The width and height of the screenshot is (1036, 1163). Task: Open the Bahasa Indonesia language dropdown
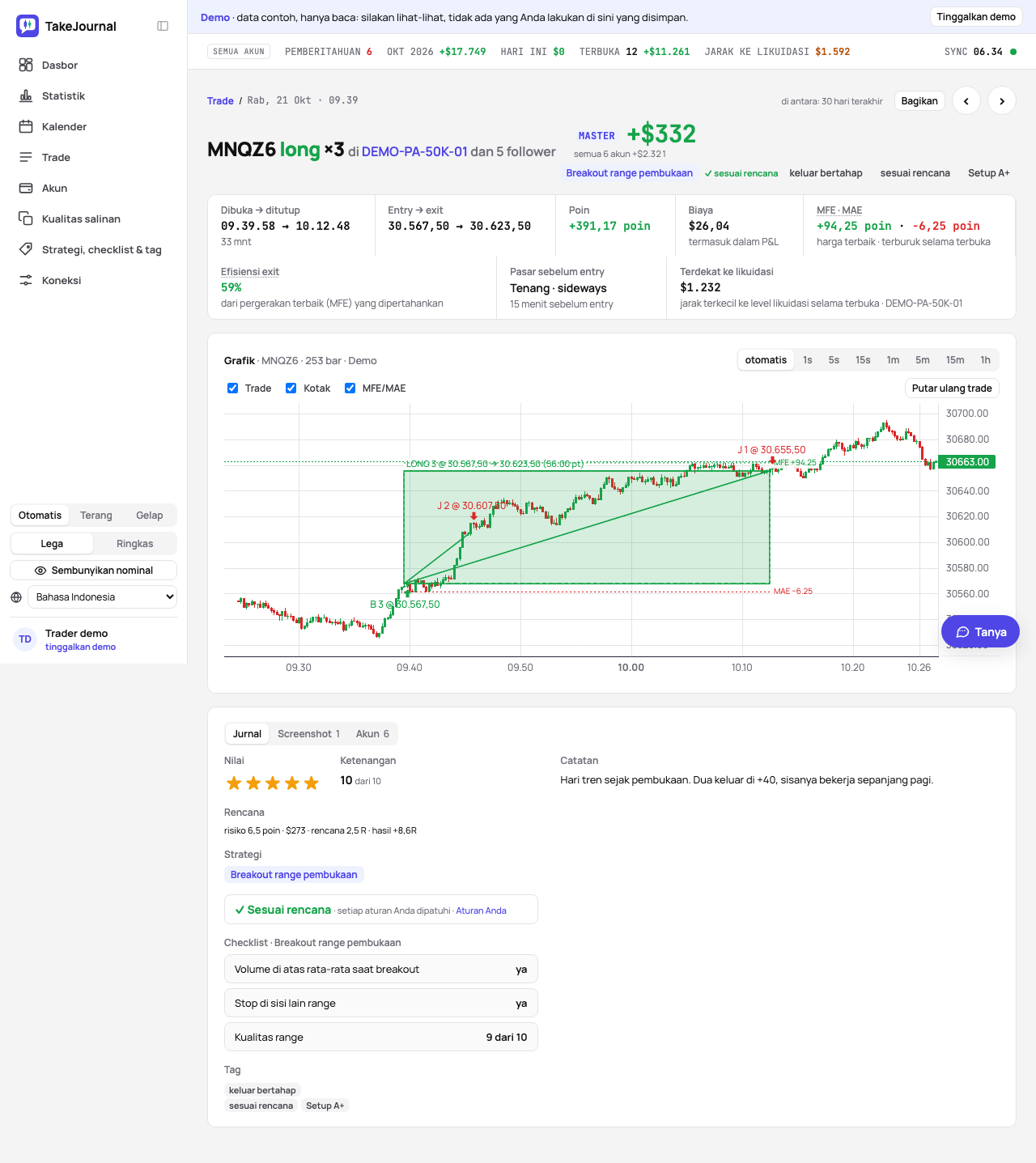point(102,597)
